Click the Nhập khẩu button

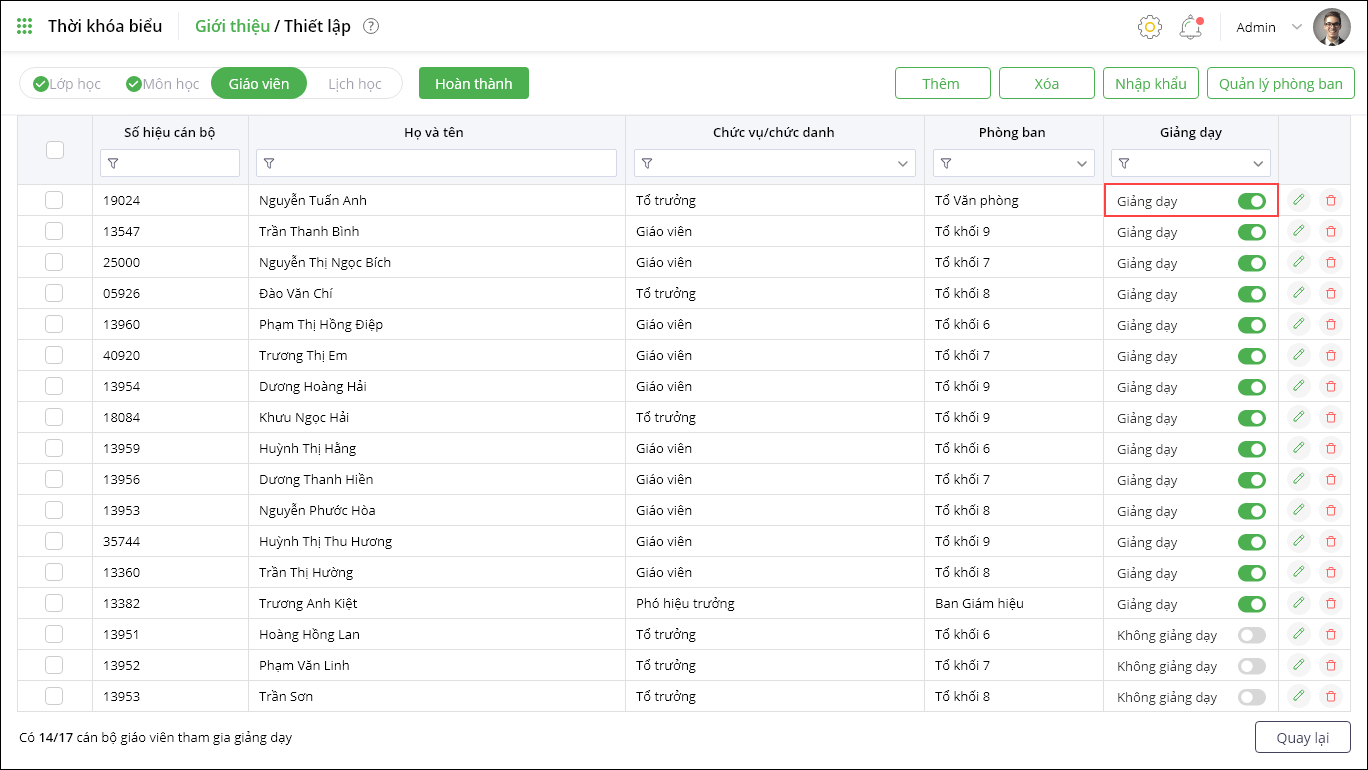pos(1150,84)
